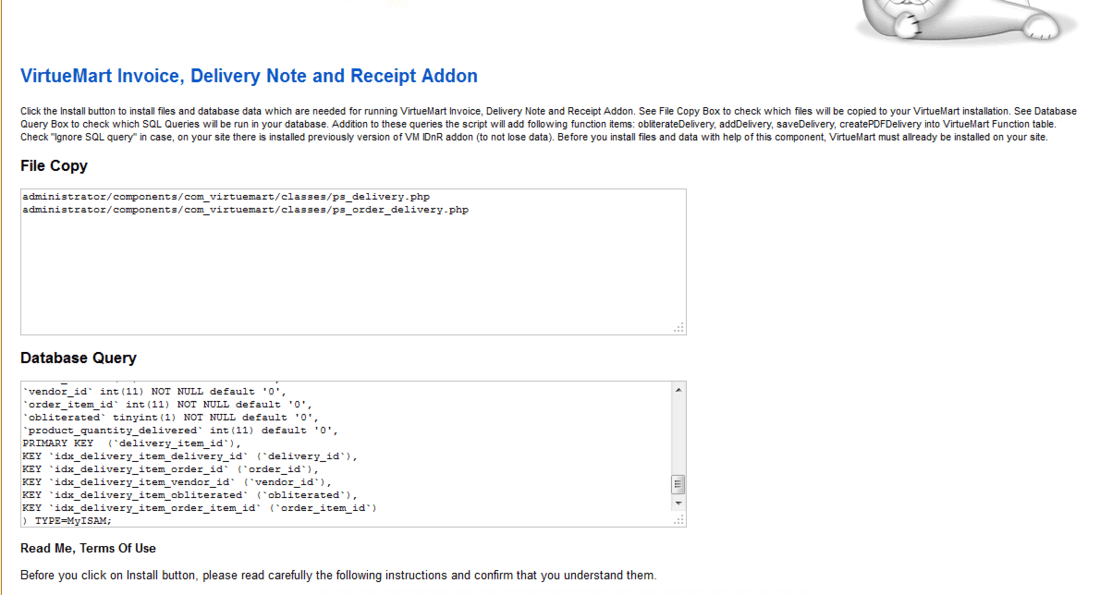Click the idx_delivery_item_order_item_id KEY line
This screenshot has width=1100, height=595.
[x=199, y=508]
